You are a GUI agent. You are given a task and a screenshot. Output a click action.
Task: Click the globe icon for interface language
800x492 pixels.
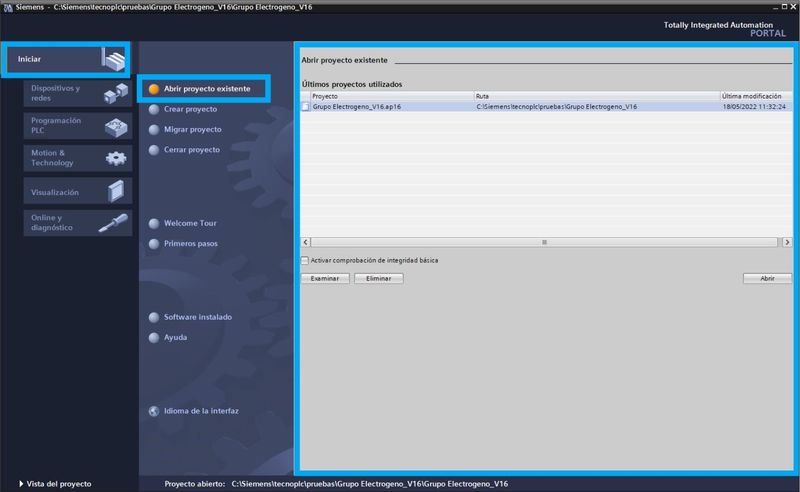tap(154, 411)
